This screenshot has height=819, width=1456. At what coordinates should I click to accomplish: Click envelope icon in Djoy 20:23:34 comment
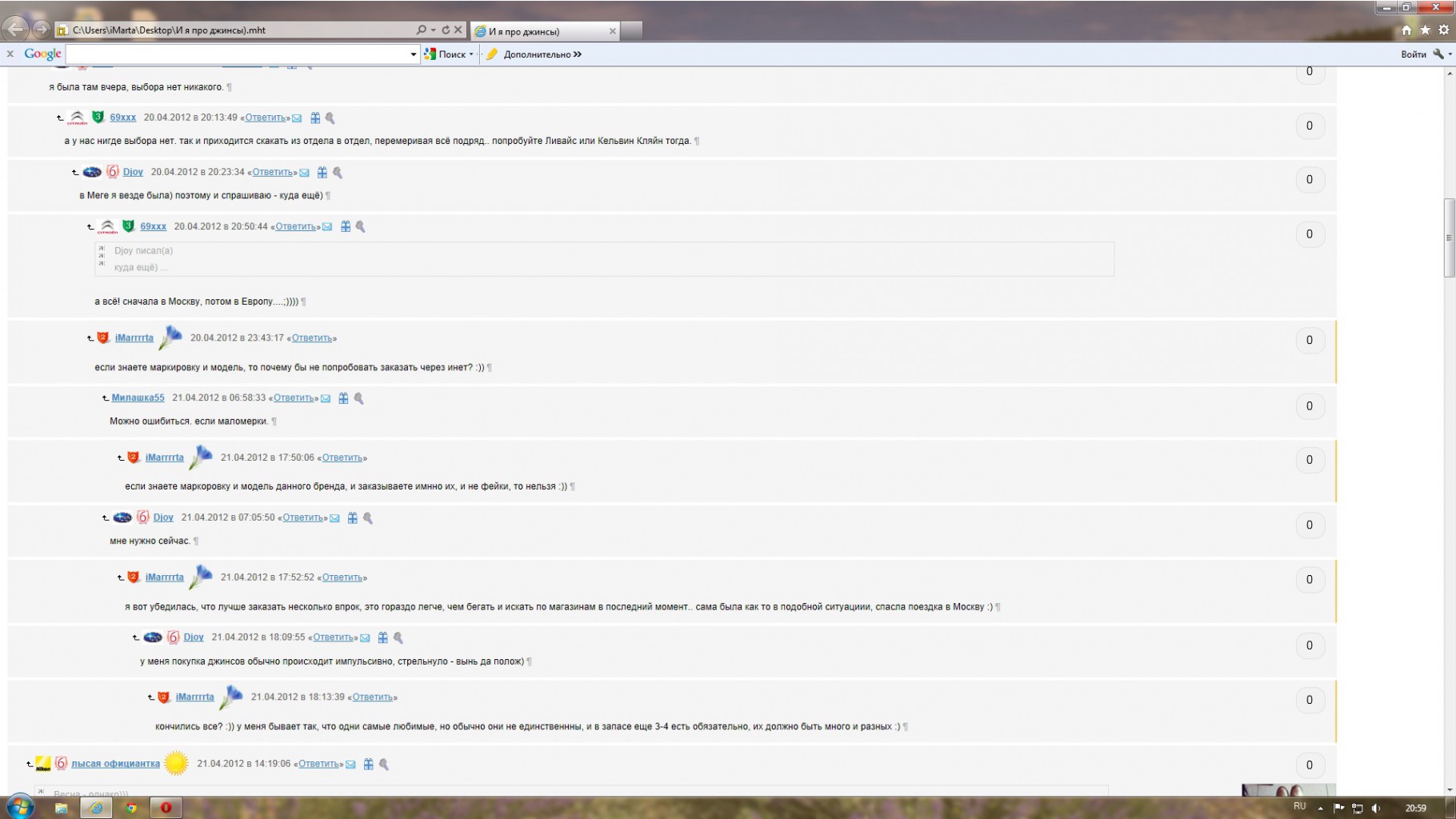[x=304, y=172]
